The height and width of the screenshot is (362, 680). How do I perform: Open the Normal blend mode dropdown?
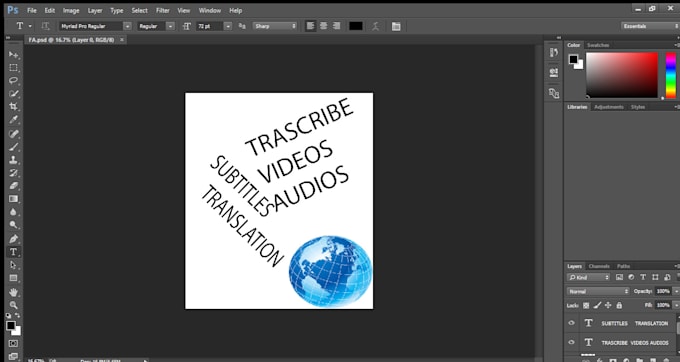point(598,291)
